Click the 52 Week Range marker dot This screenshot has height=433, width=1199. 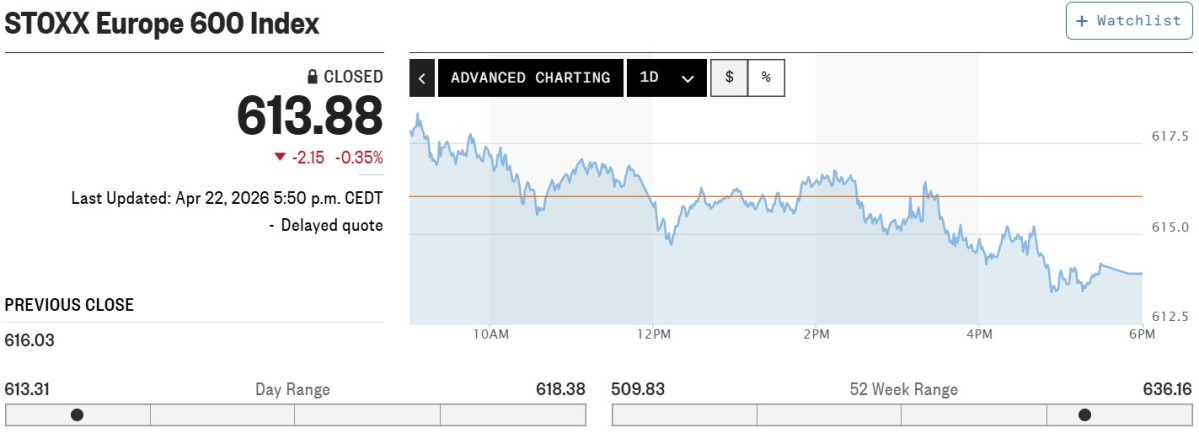(x=1084, y=415)
